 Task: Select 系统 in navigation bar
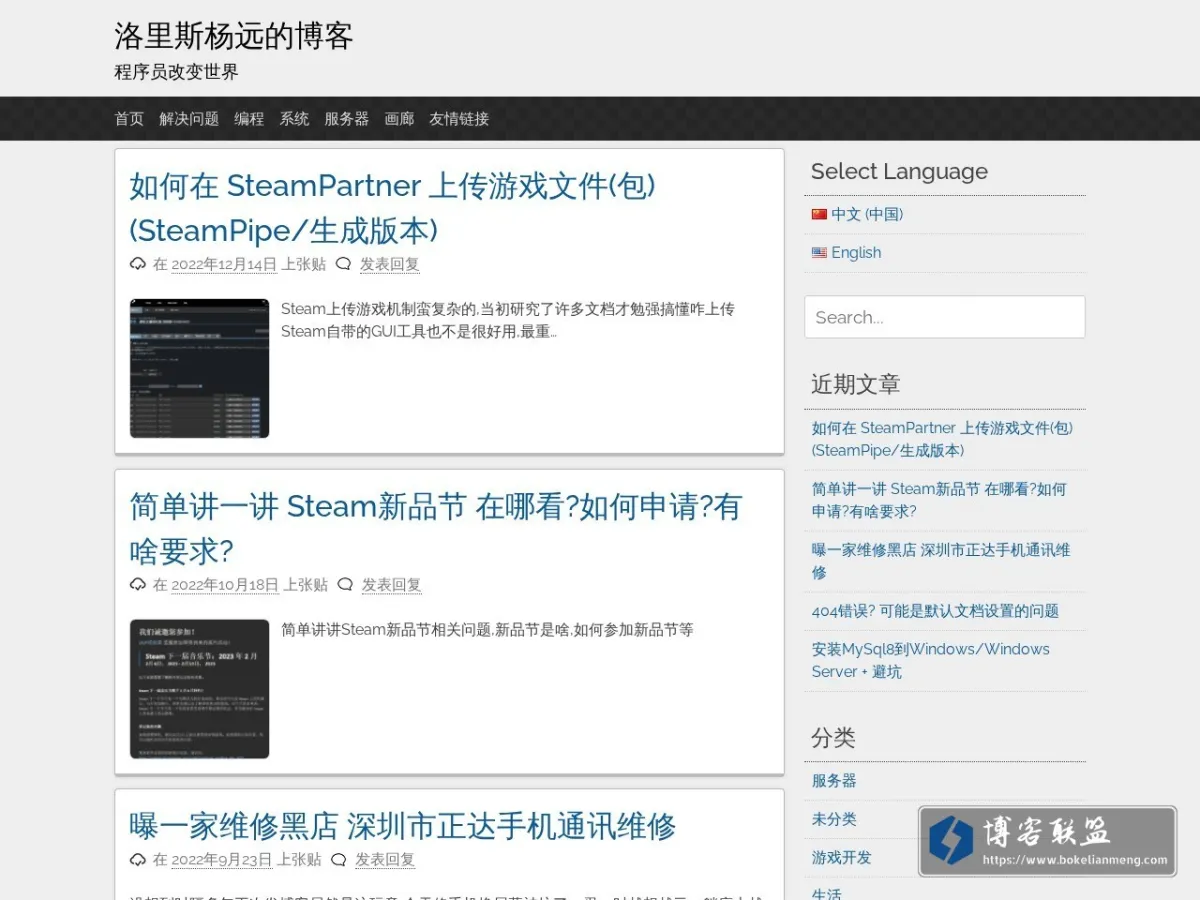[294, 118]
